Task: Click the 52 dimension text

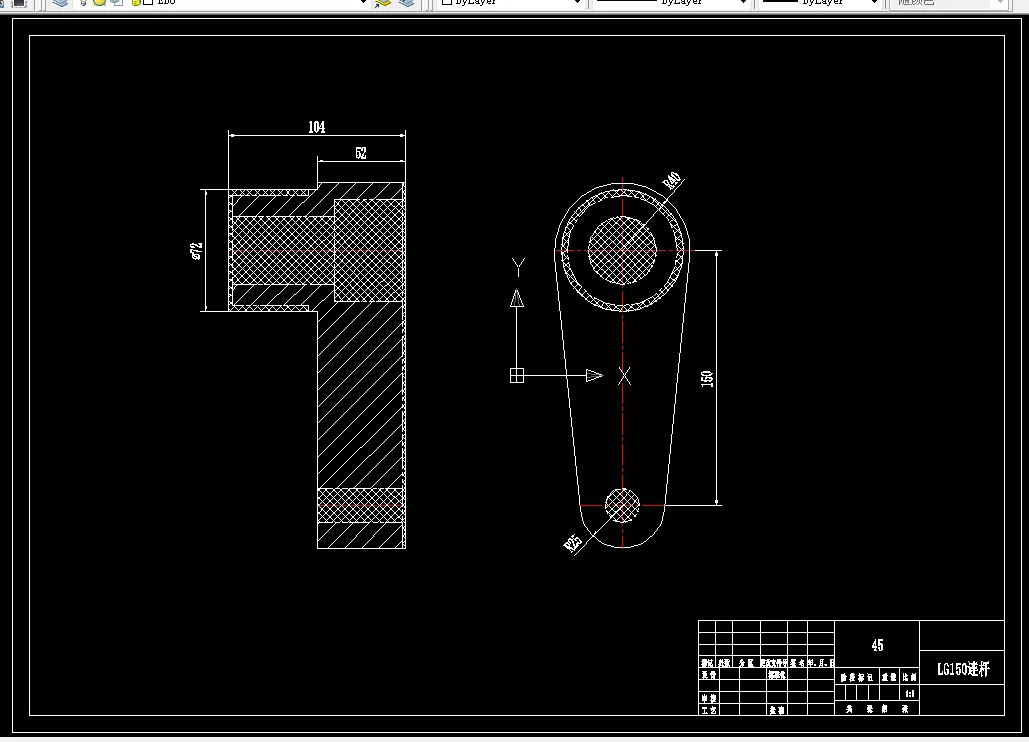Action: pos(361,153)
